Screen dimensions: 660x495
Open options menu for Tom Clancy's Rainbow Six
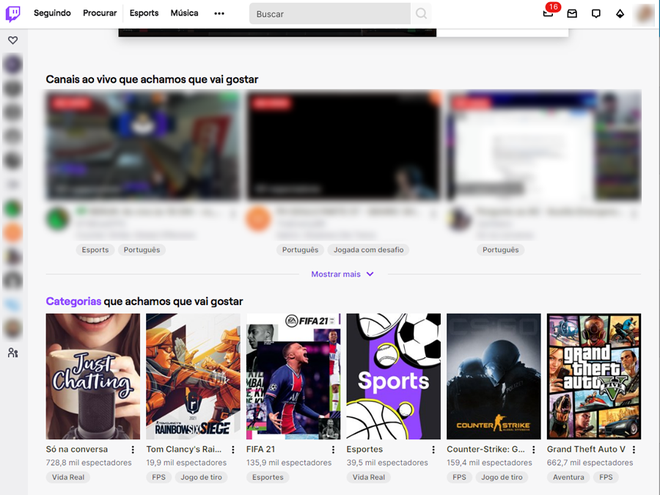point(233,450)
